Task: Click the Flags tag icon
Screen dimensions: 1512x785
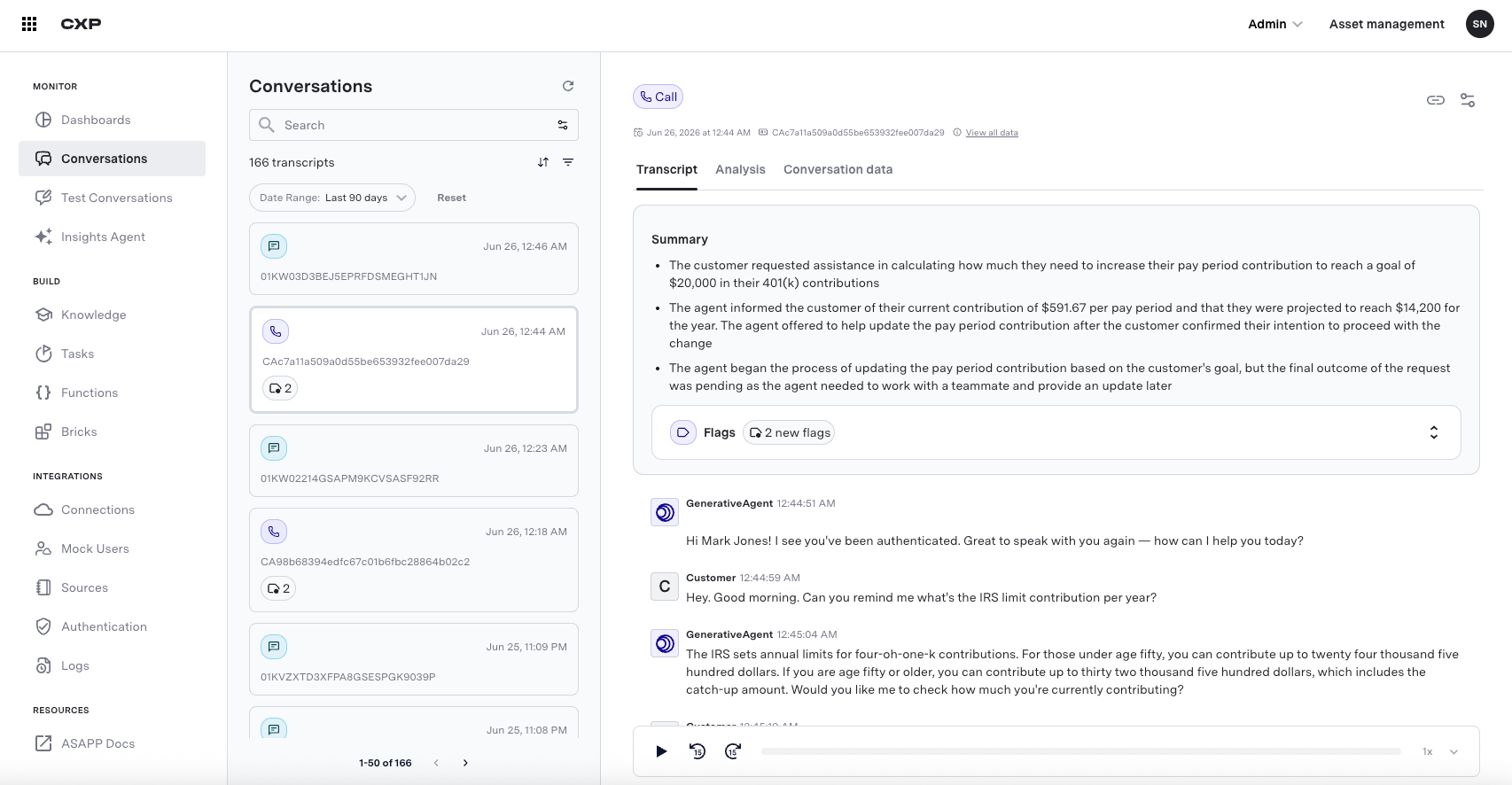Action: point(682,432)
